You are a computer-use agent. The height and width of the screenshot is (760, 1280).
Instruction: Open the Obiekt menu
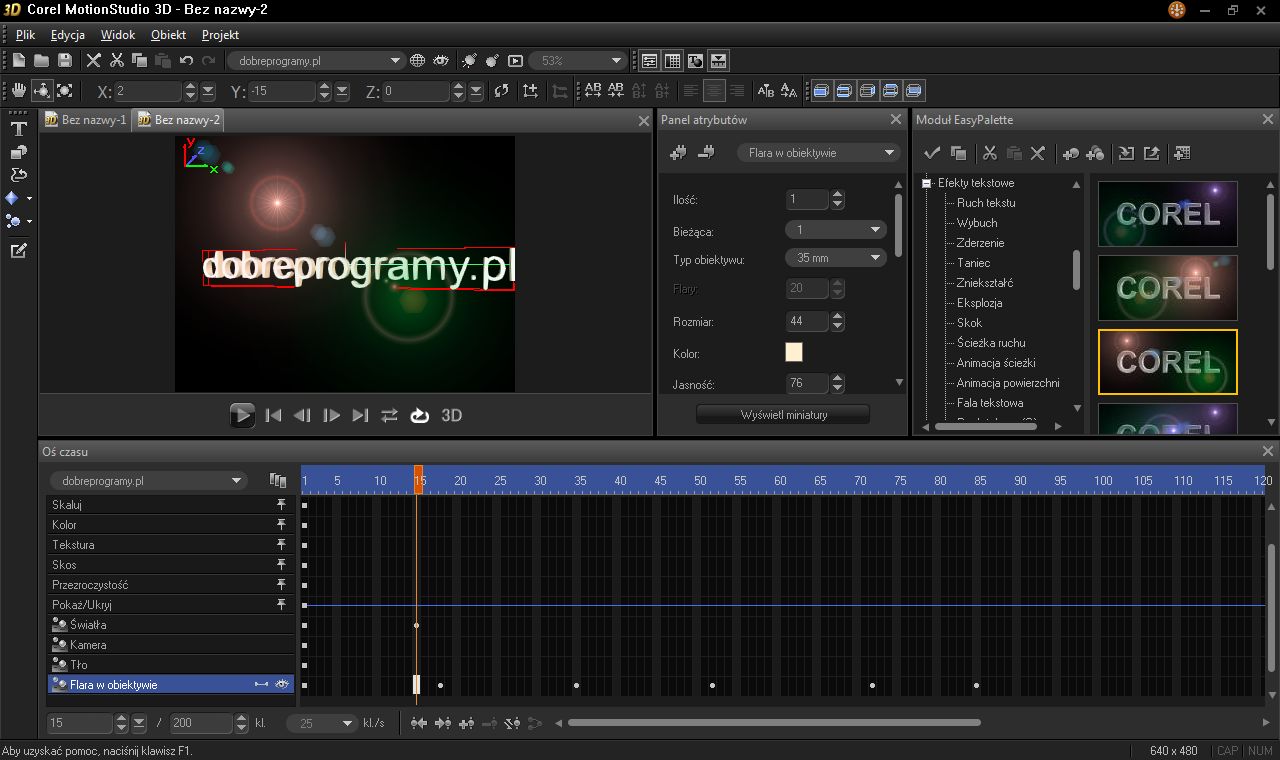point(168,34)
